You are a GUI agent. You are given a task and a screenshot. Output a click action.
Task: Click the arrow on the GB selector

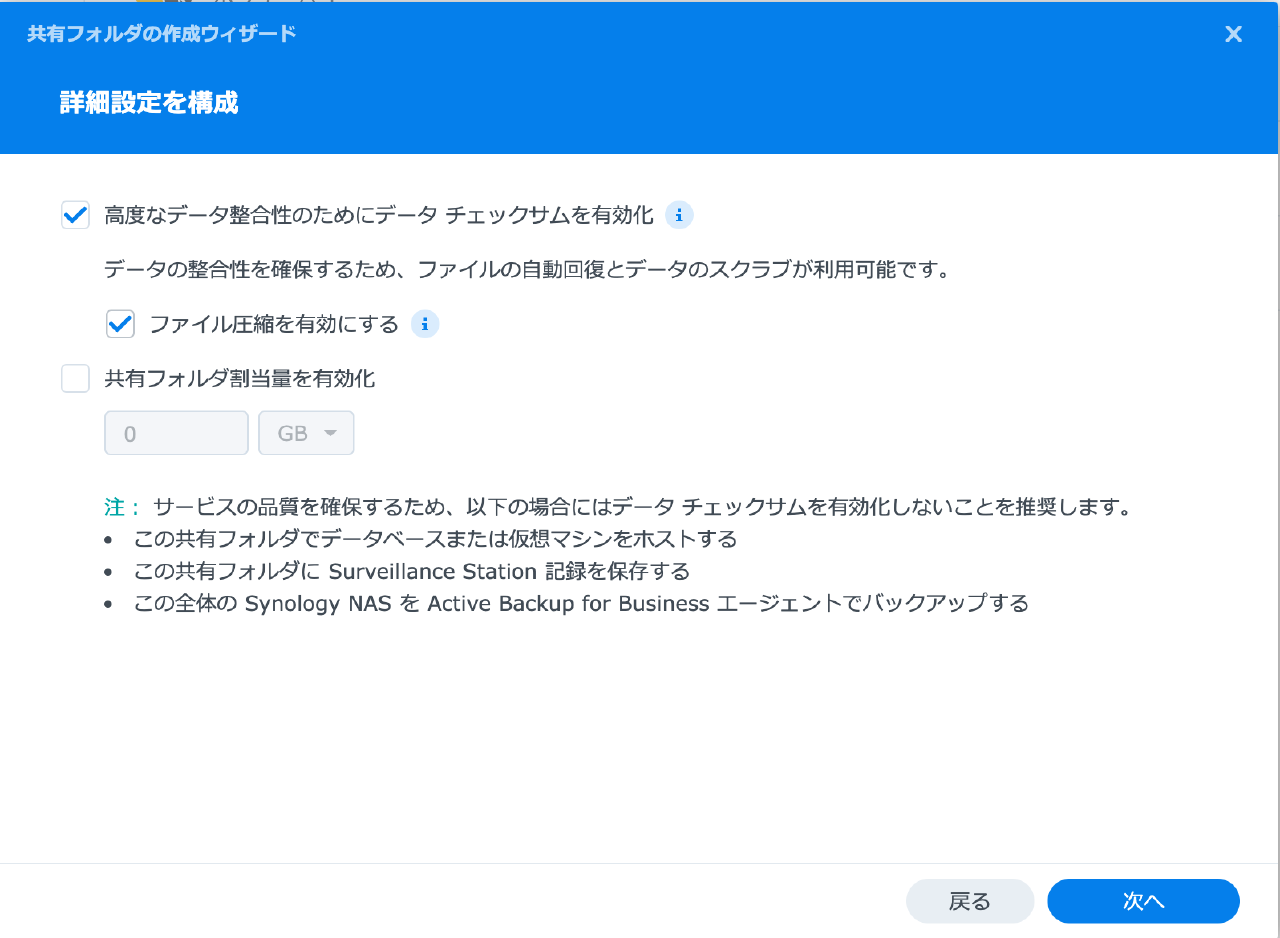(330, 433)
